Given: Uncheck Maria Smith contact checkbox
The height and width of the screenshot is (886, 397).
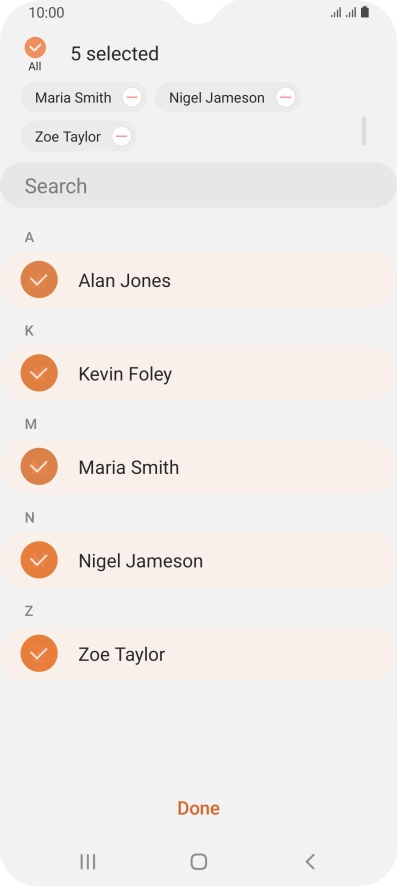Looking at the screenshot, I should 39,467.
